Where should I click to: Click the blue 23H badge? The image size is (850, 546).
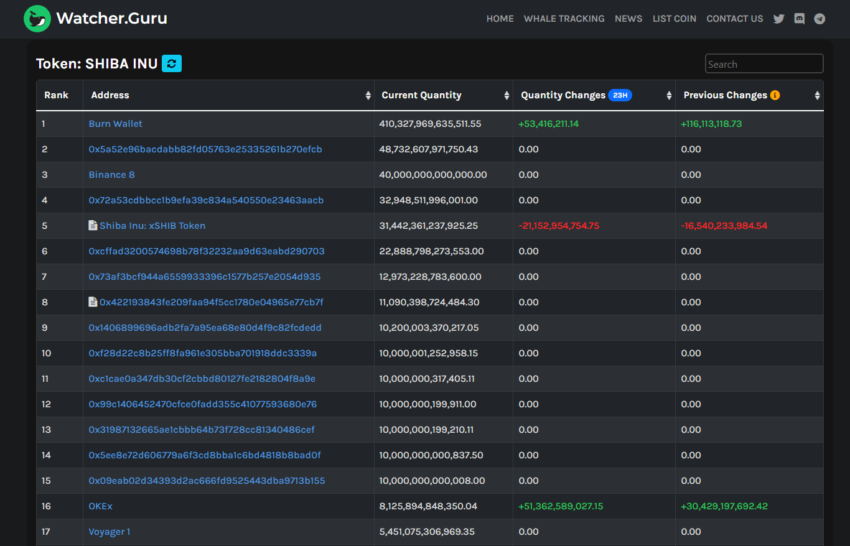[x=620, y=96]
